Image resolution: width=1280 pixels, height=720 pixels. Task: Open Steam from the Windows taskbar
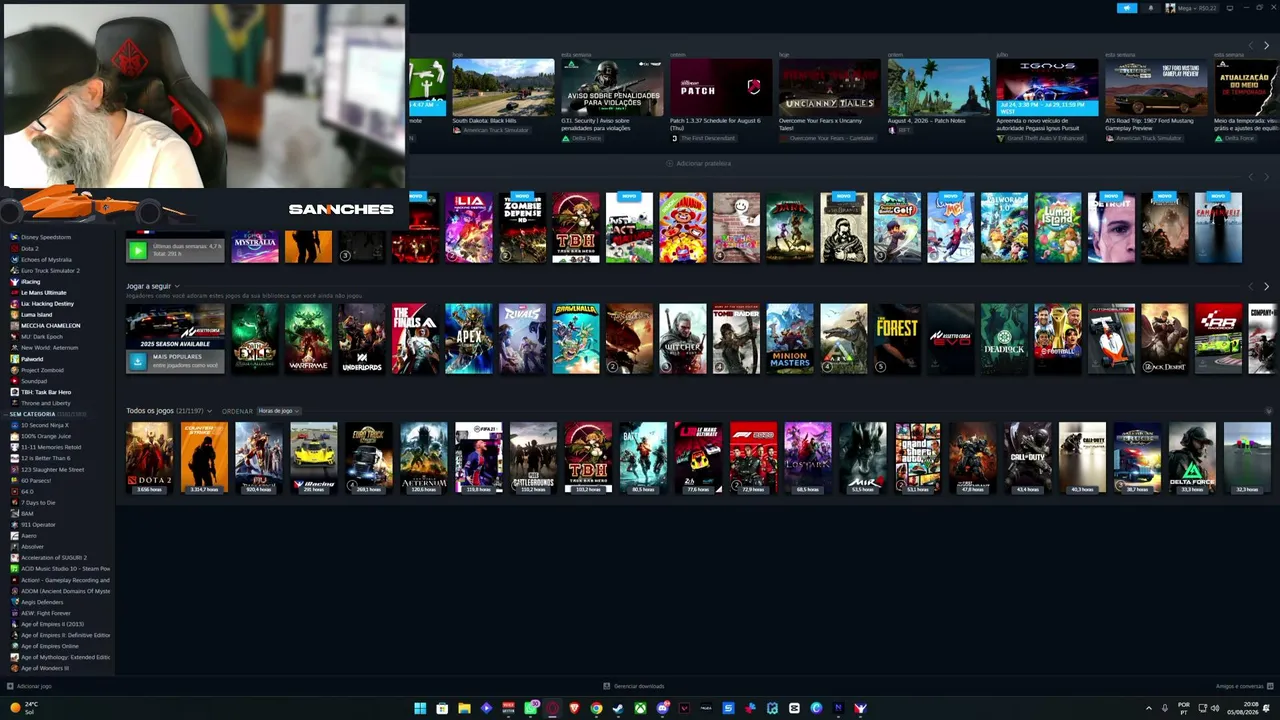618,708
